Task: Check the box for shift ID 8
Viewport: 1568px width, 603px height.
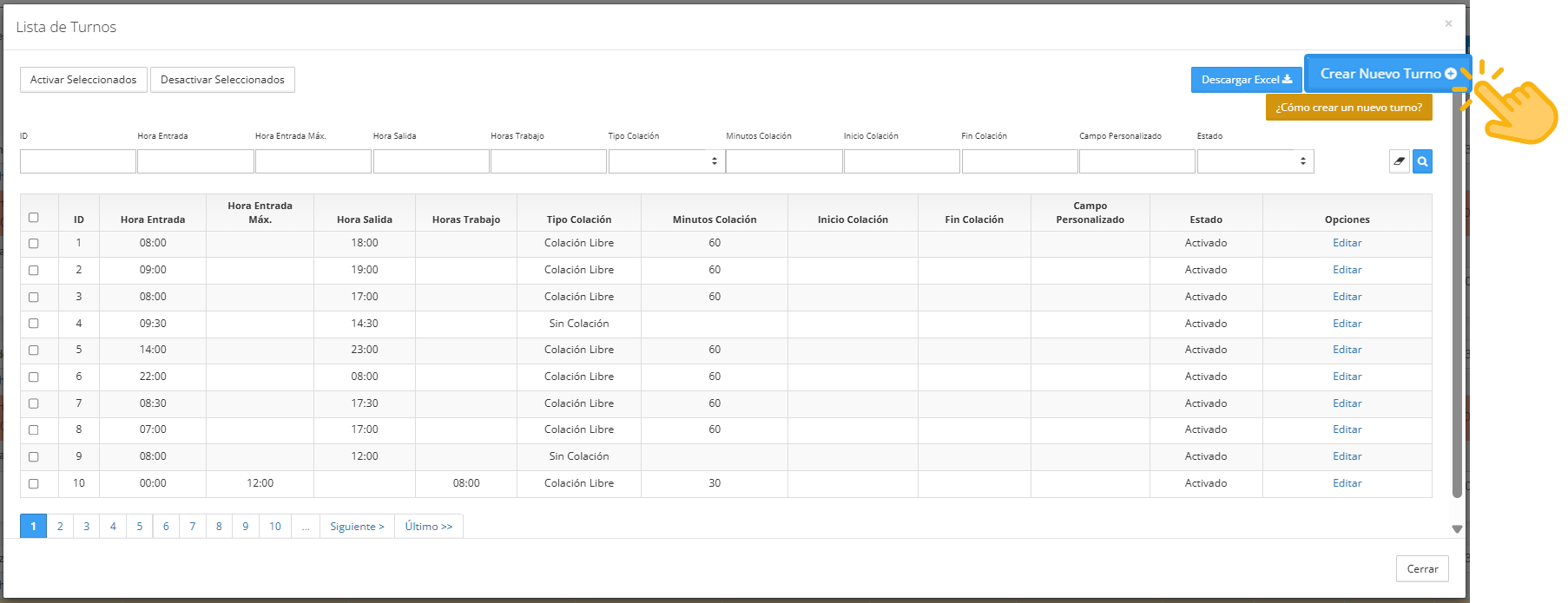Action: 34,430
